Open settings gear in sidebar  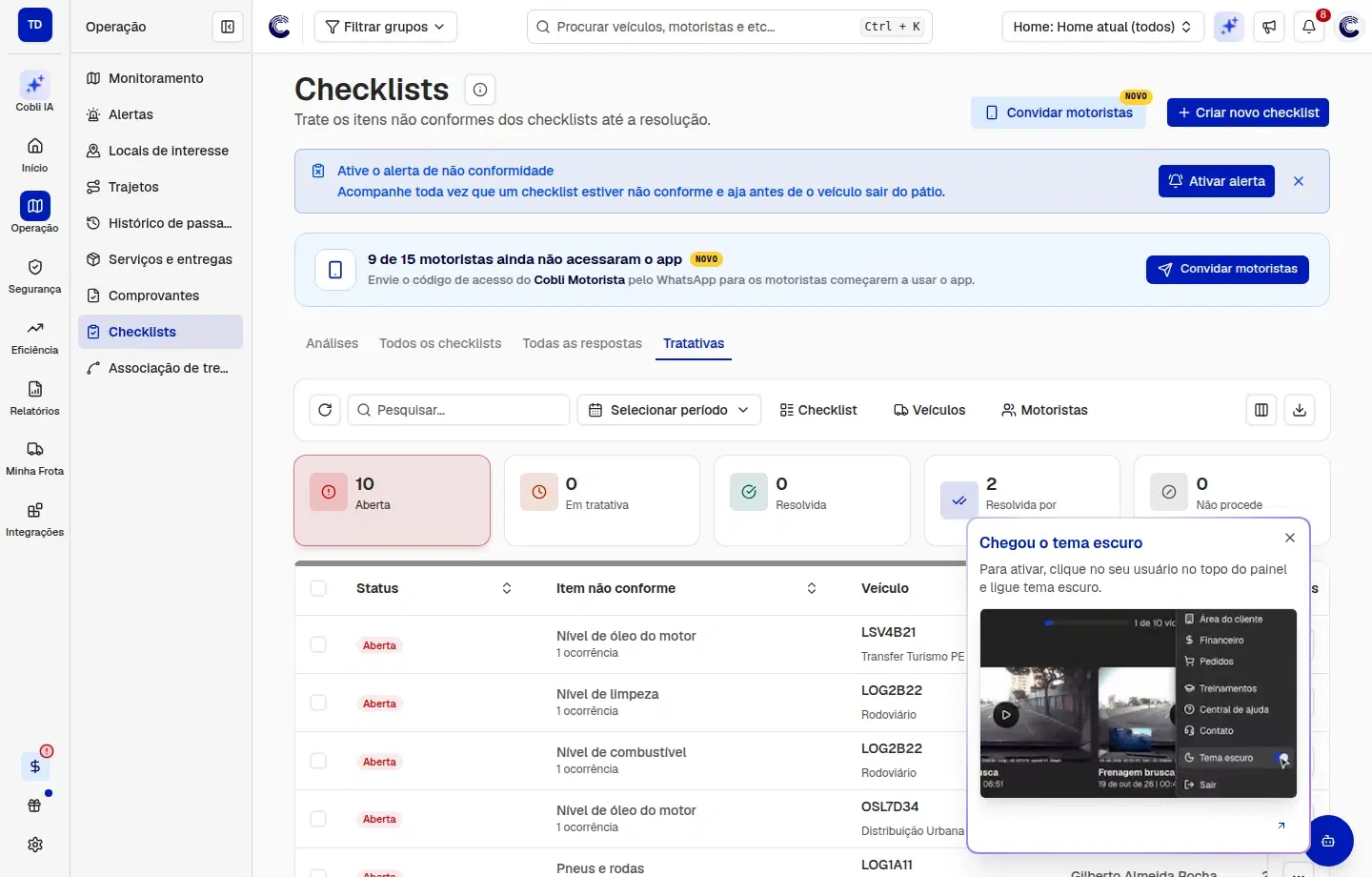(x=35, y=845)
